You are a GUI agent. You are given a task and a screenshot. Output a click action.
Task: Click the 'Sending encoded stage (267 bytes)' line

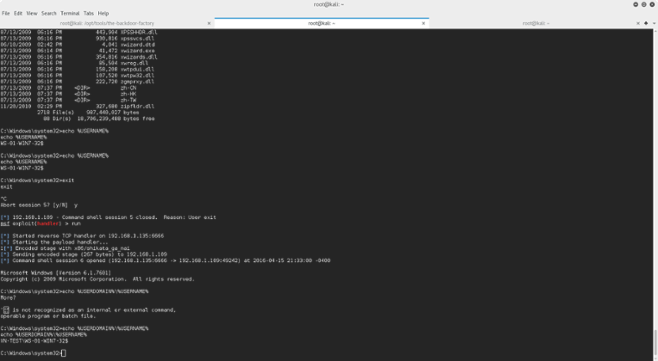[84, 254]
